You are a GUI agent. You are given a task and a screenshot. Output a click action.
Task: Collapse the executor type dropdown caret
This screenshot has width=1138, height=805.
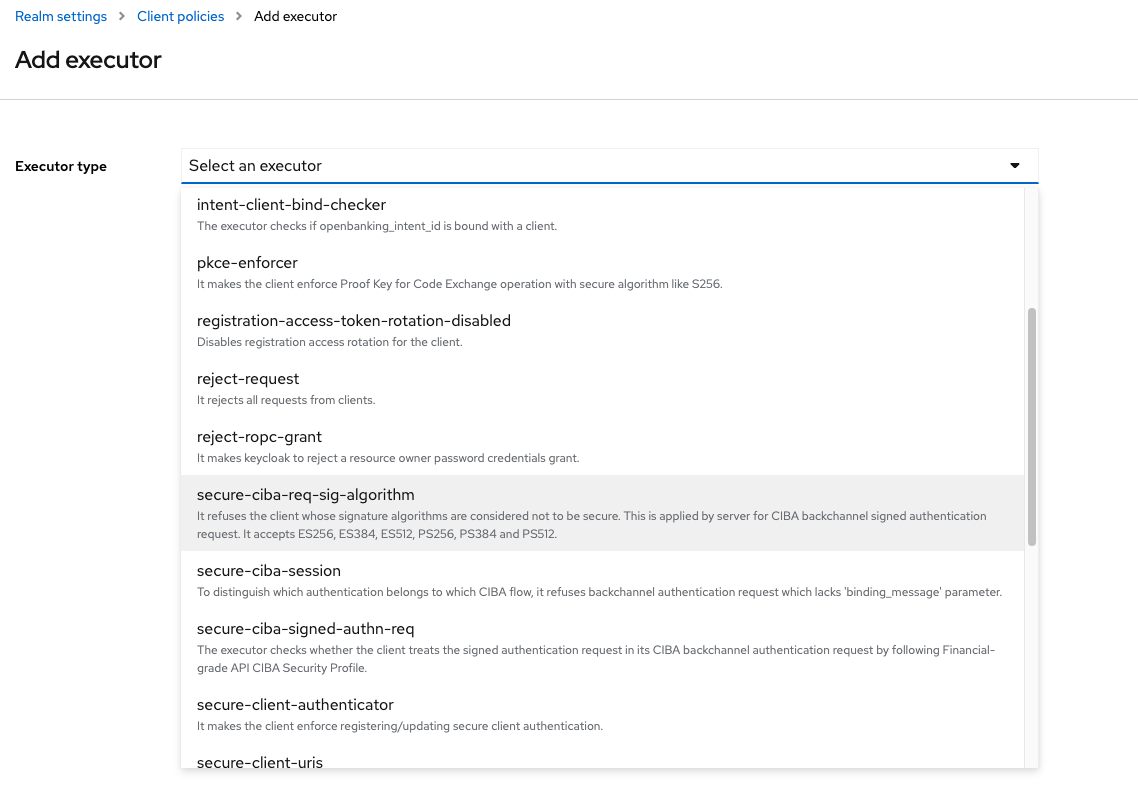[1014, 165]
